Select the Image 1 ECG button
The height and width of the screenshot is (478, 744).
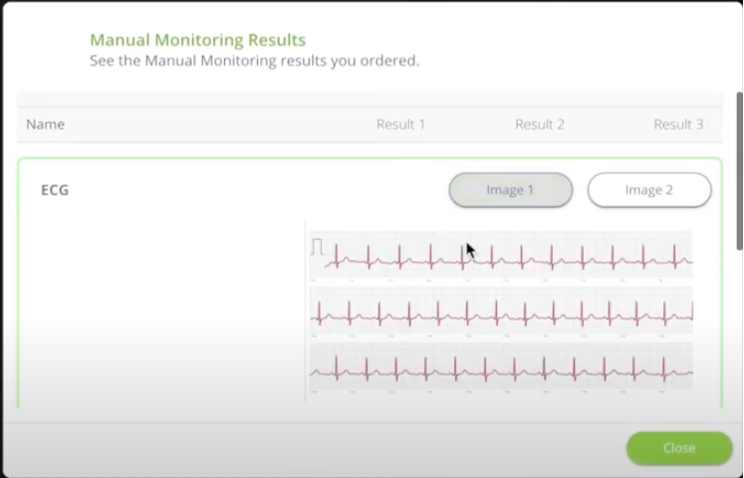tap(511, 190)
